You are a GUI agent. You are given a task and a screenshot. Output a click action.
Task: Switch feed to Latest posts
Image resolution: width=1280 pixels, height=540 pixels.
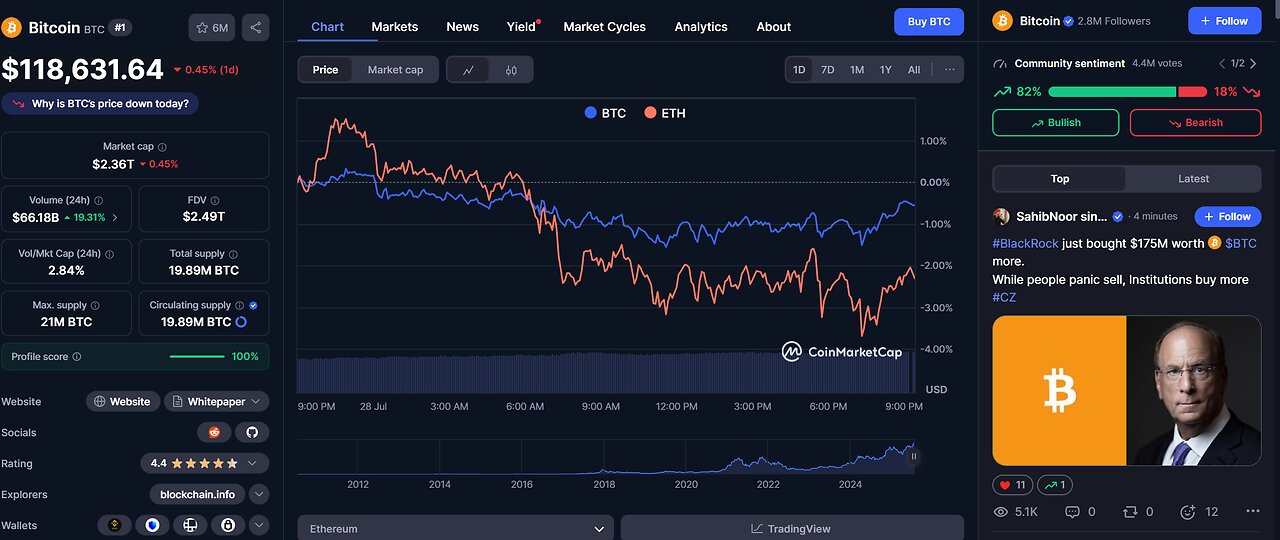coord(1193,179)
